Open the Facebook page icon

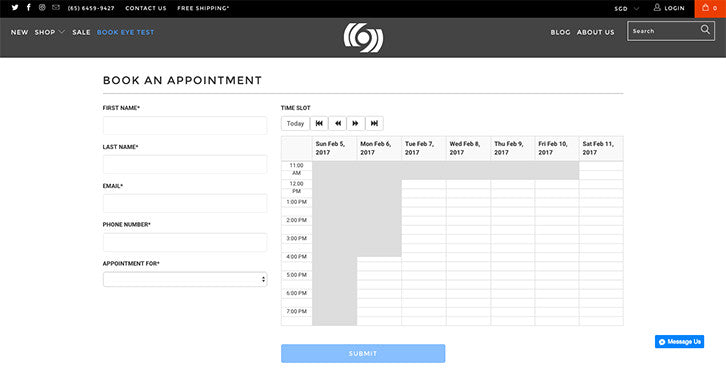coord(29,7)
